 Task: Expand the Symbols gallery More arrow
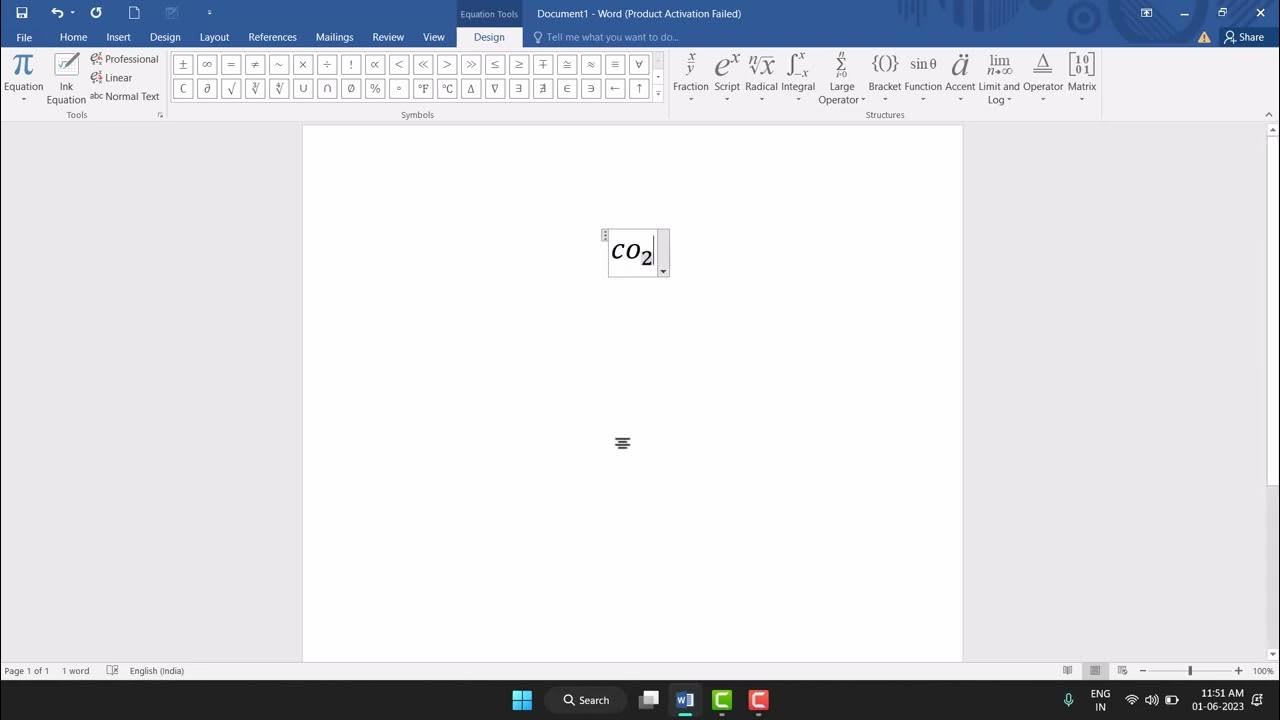658,93
